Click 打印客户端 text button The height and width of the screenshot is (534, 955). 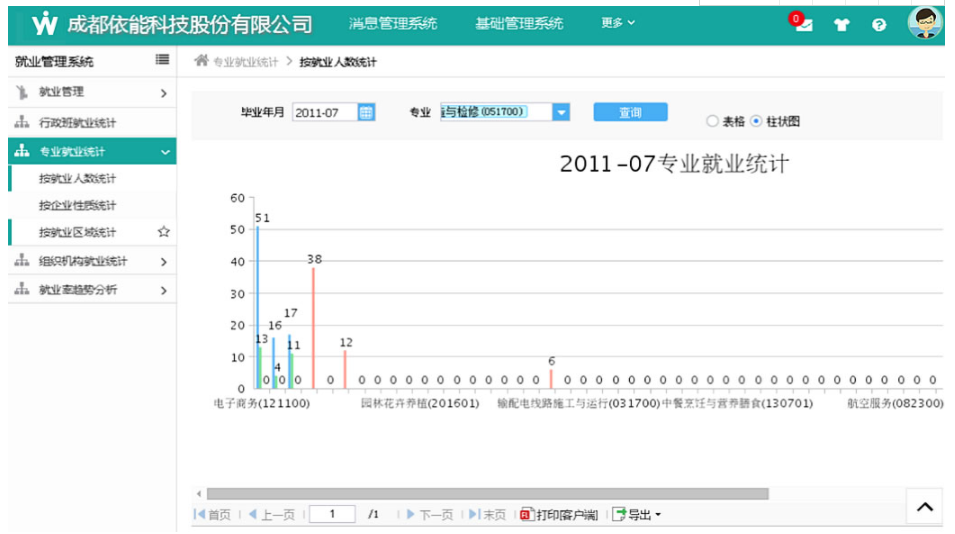(x=567, y=515)
